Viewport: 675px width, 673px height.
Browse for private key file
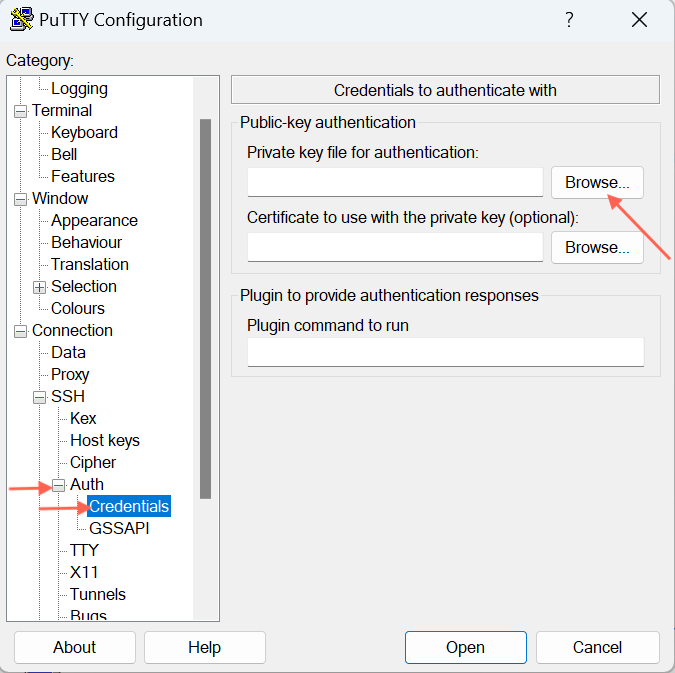[597, 183]
